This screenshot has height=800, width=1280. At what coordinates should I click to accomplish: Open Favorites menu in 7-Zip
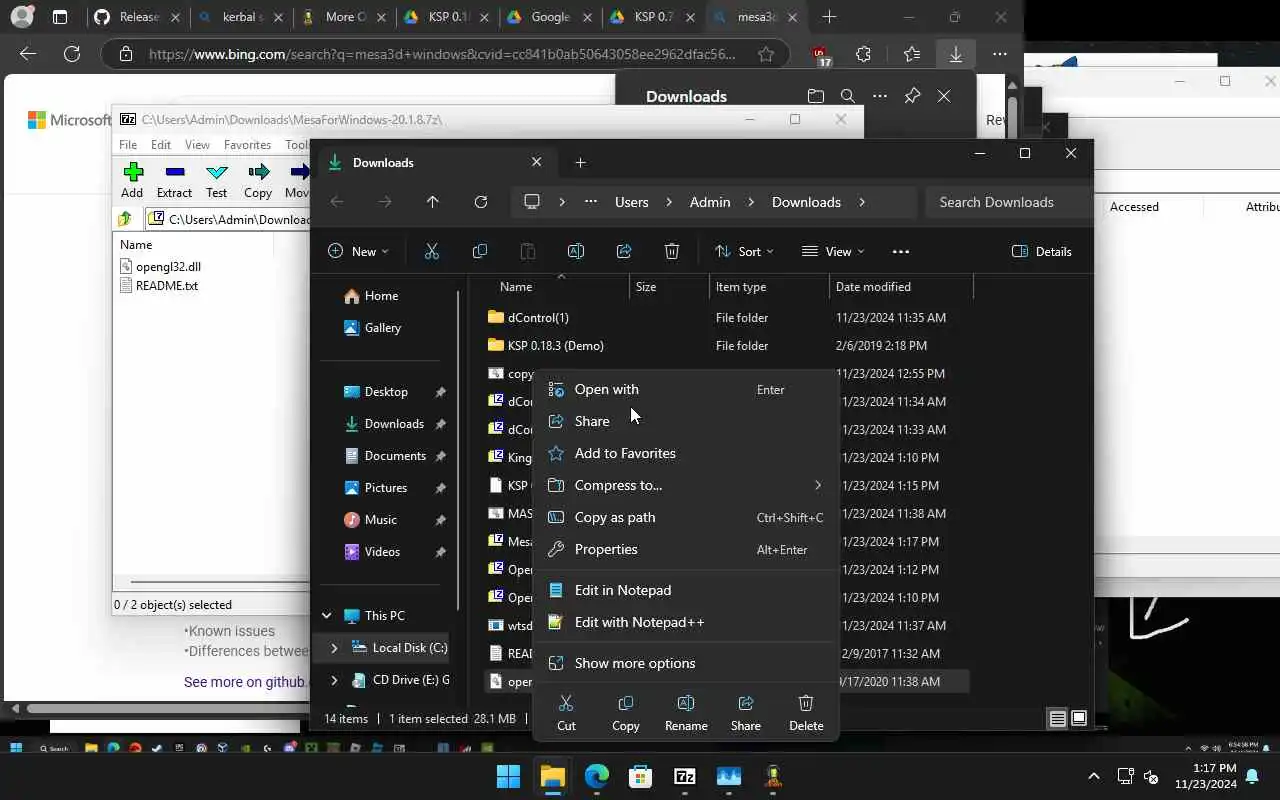247,145
